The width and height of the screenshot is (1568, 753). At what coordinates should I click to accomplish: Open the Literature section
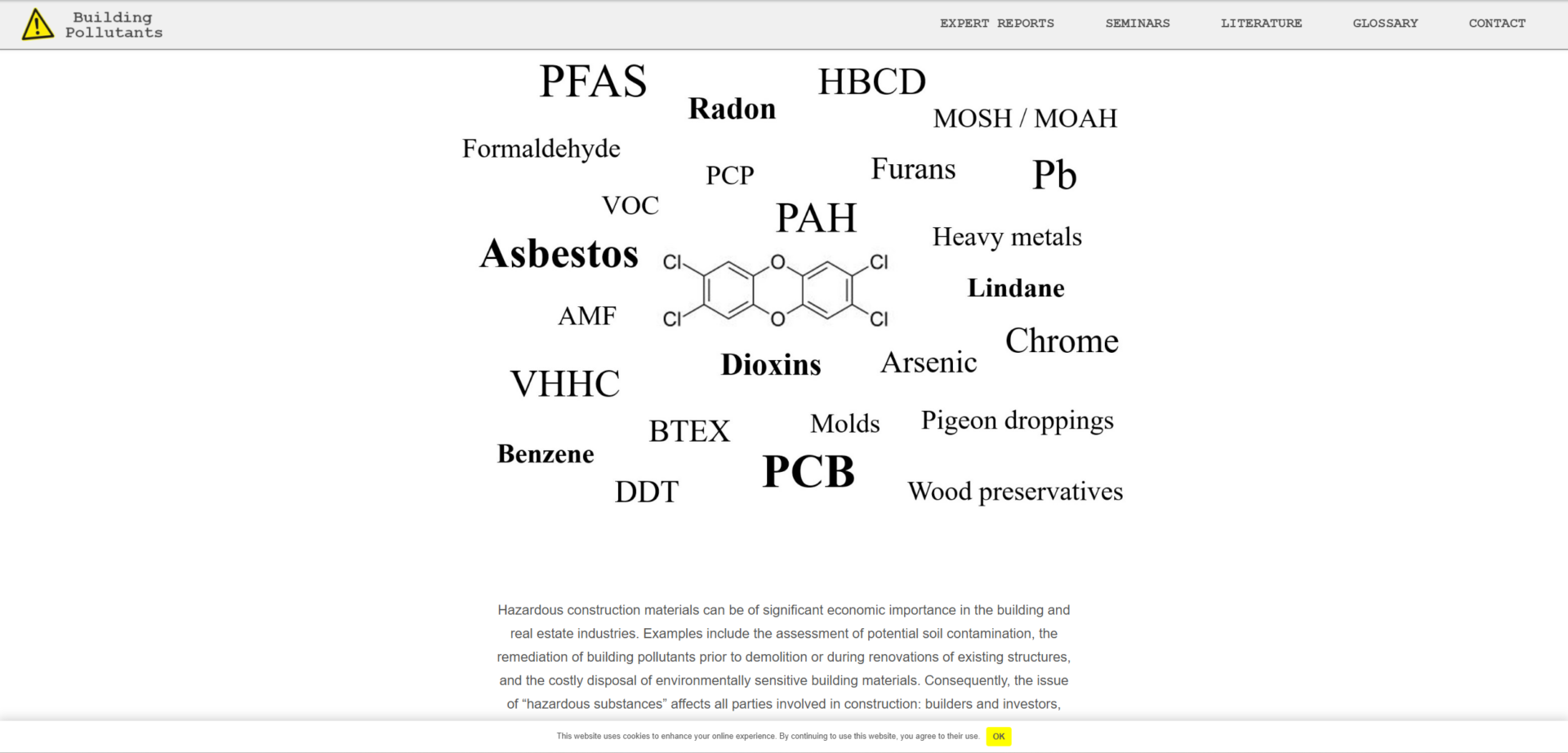1261,24
